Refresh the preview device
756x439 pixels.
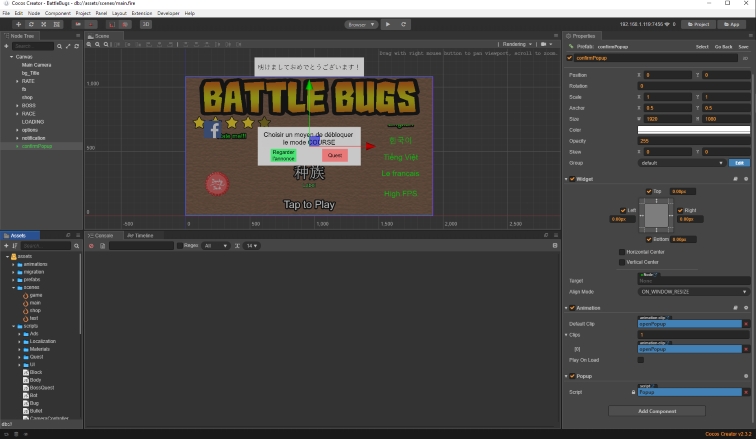404,24
